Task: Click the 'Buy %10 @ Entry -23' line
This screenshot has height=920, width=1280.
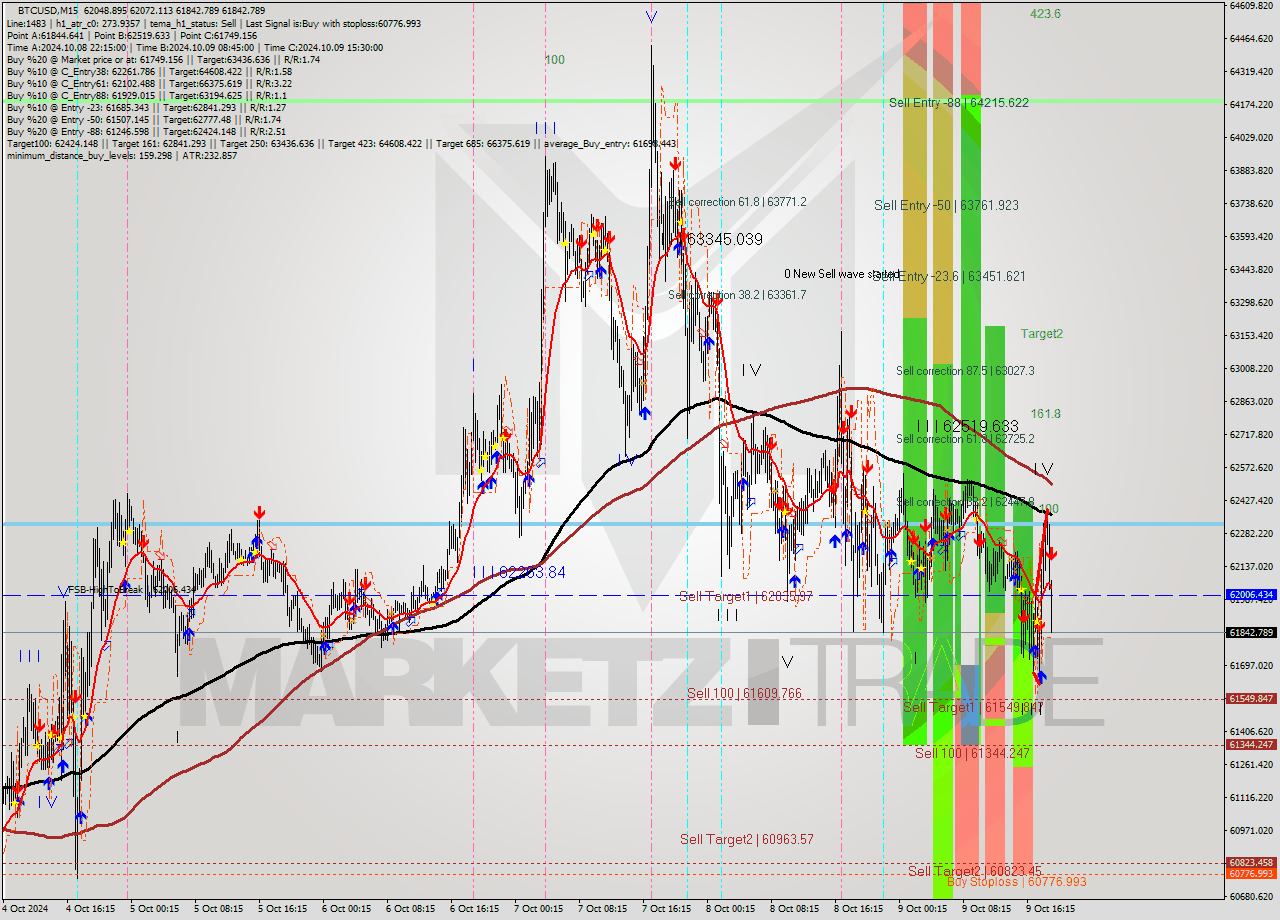Action: tap(147, 107)
